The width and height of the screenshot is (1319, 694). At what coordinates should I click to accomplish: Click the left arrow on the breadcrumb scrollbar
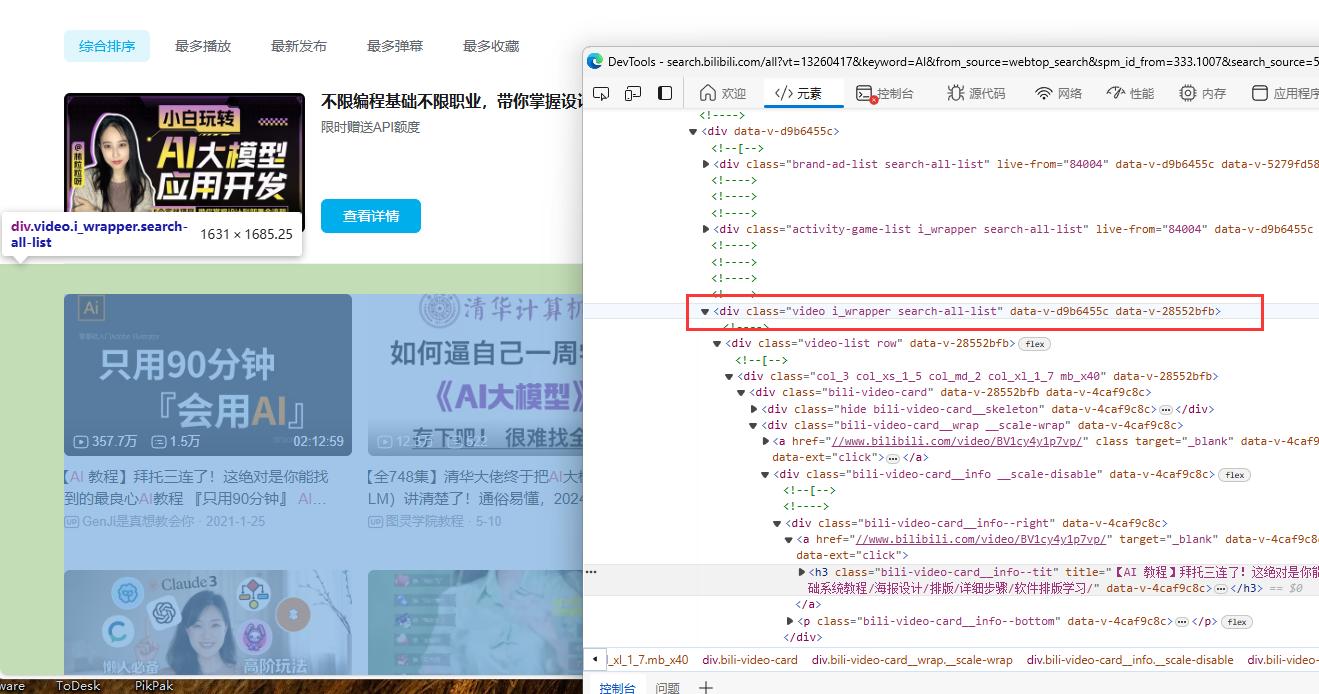(596, 659)
